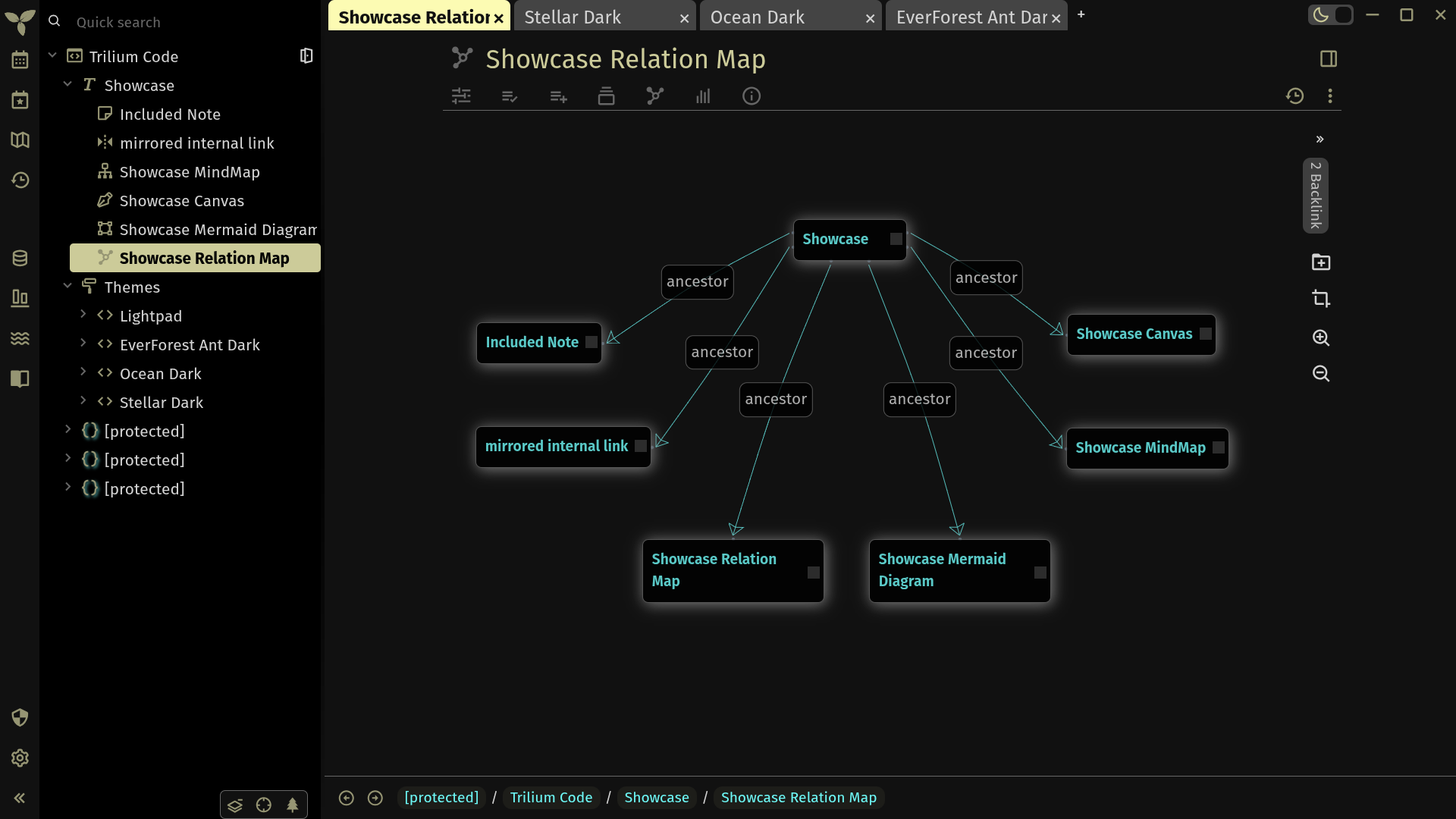
Task: Click the waves icon in launcher
Action: 20,338
